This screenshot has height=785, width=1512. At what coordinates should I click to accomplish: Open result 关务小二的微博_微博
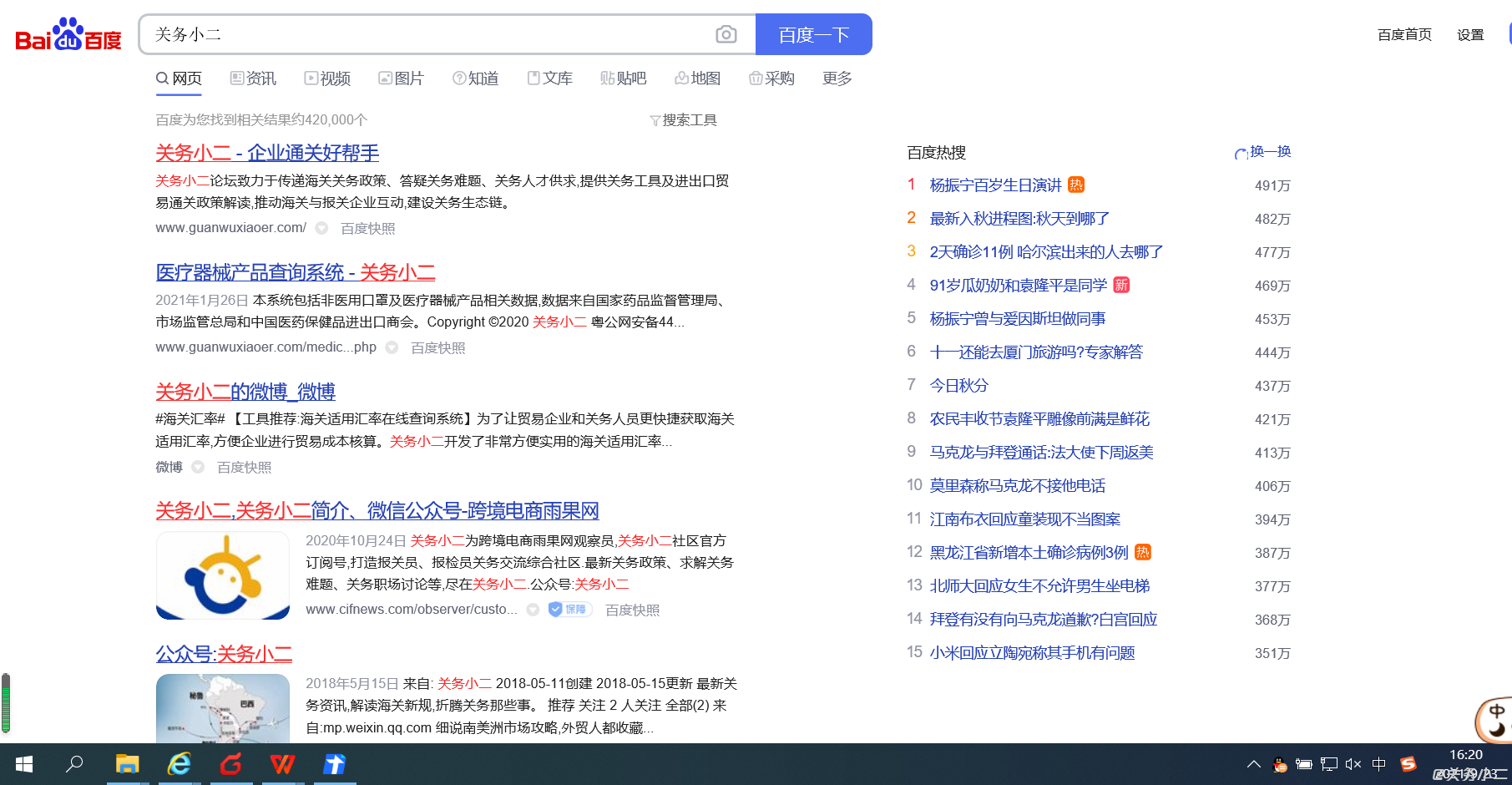245,392
